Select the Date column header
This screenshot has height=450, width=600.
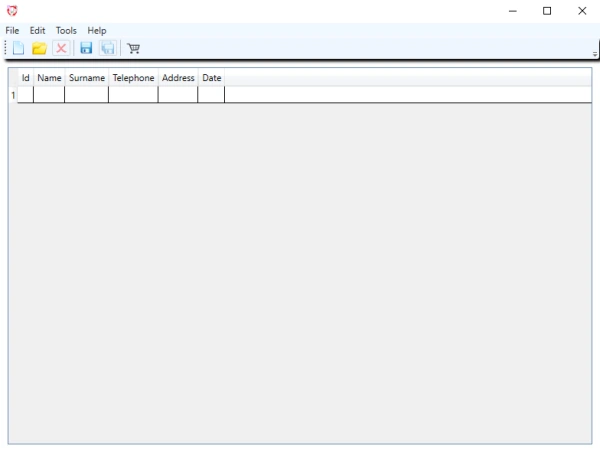(x=212, y=78)
